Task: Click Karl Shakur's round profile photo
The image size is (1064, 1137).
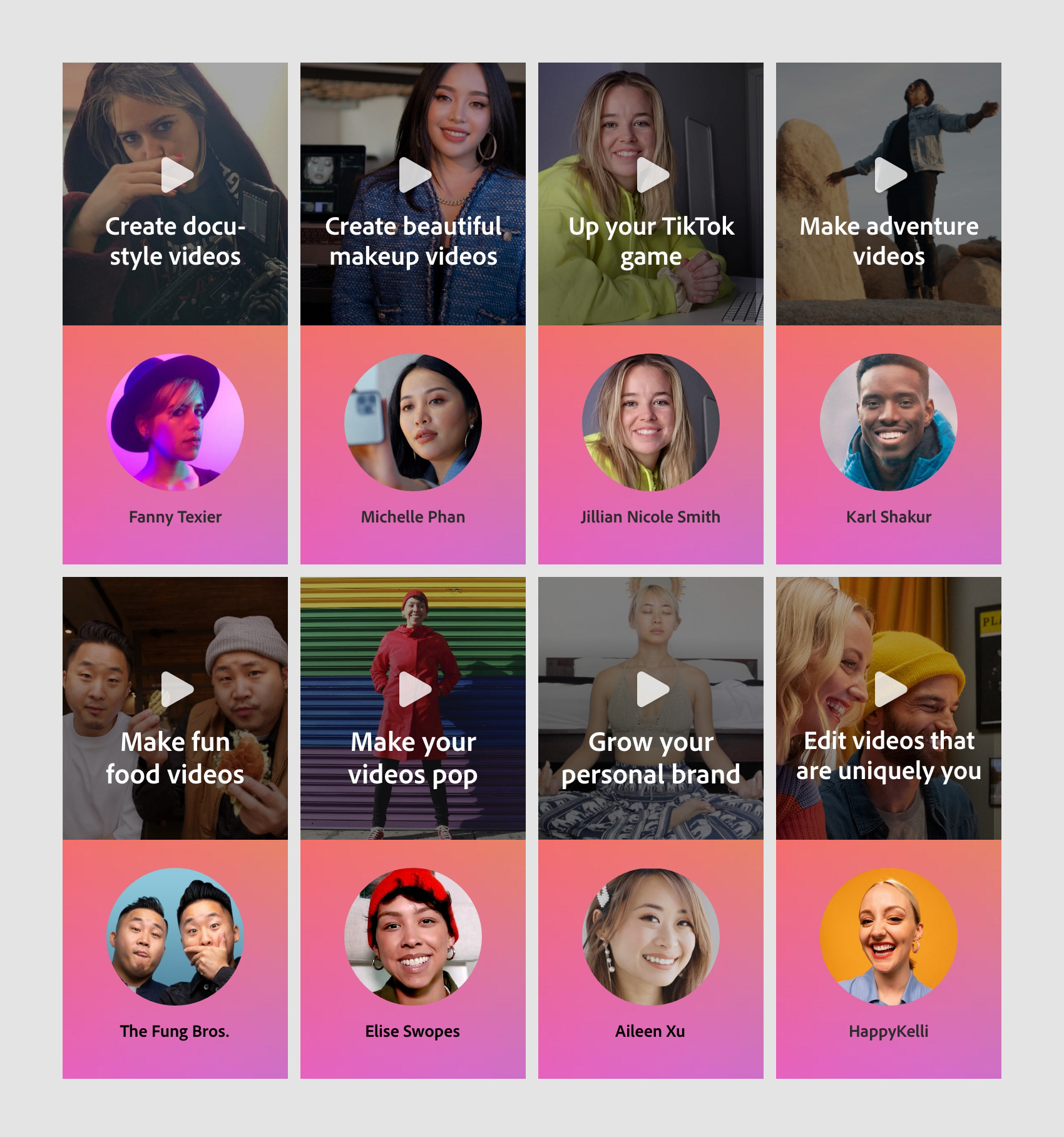Action: click(x=889, y=422)
